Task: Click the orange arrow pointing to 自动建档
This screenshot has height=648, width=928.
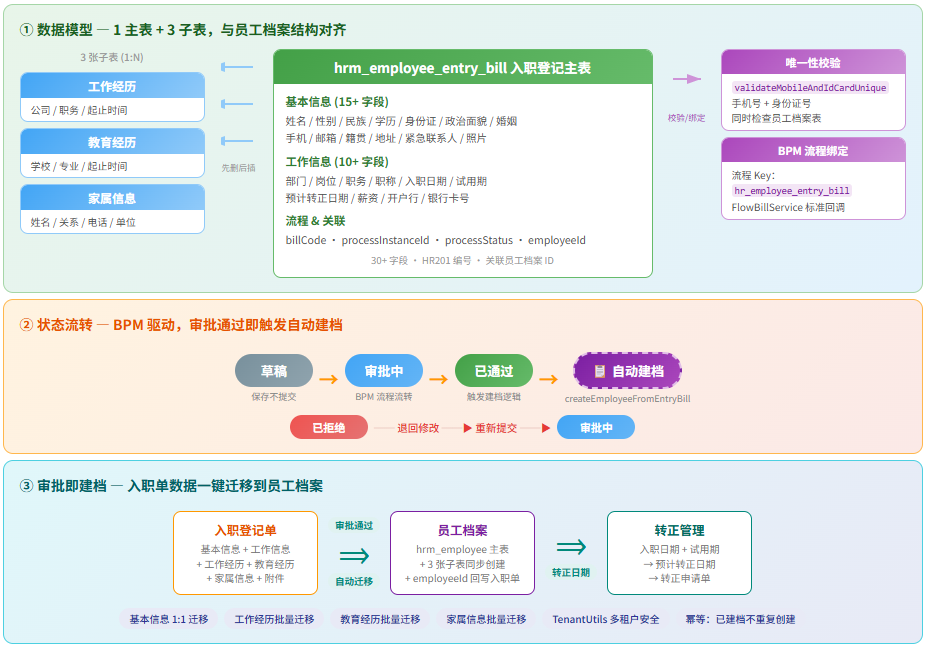Action: point(548,379)
